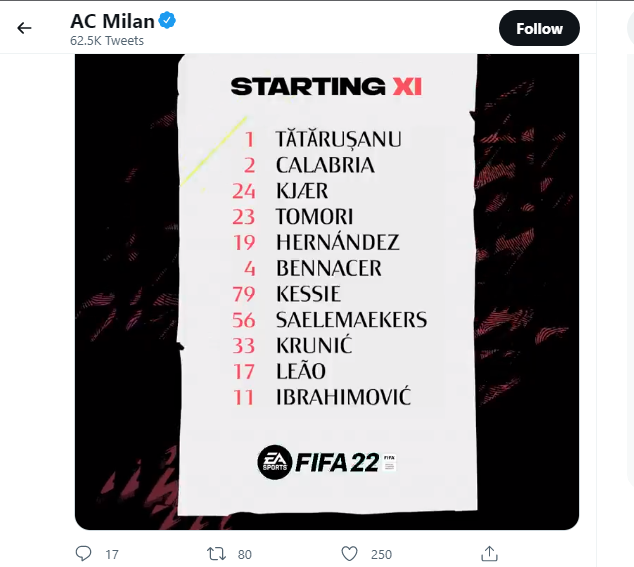Click the FIFA 22 logo text
Screen dimensions: 634x567
[335, 462]
